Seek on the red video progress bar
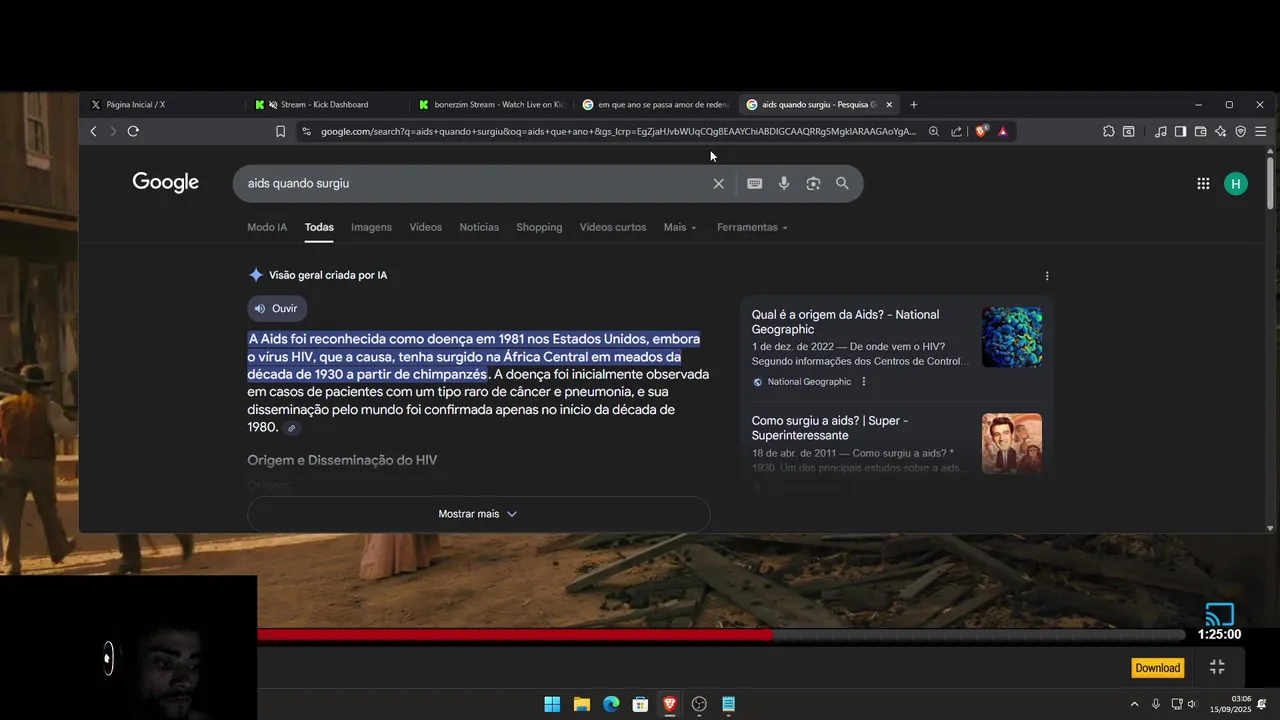Viewport: 1280px width, 720px height. click(x=721, y=634)
